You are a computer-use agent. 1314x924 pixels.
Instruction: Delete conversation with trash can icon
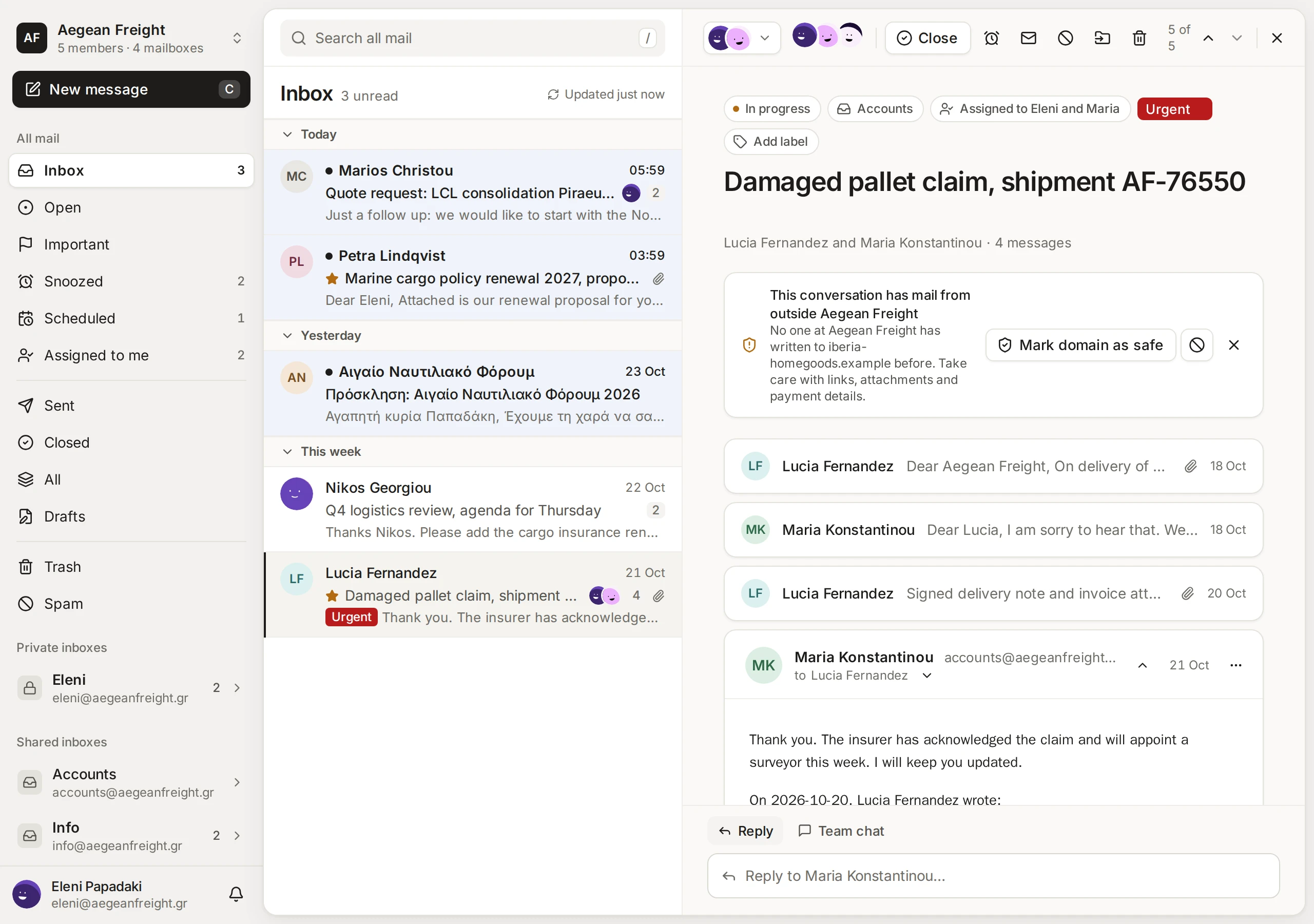pyautogui.click(x=1139, y=38)
